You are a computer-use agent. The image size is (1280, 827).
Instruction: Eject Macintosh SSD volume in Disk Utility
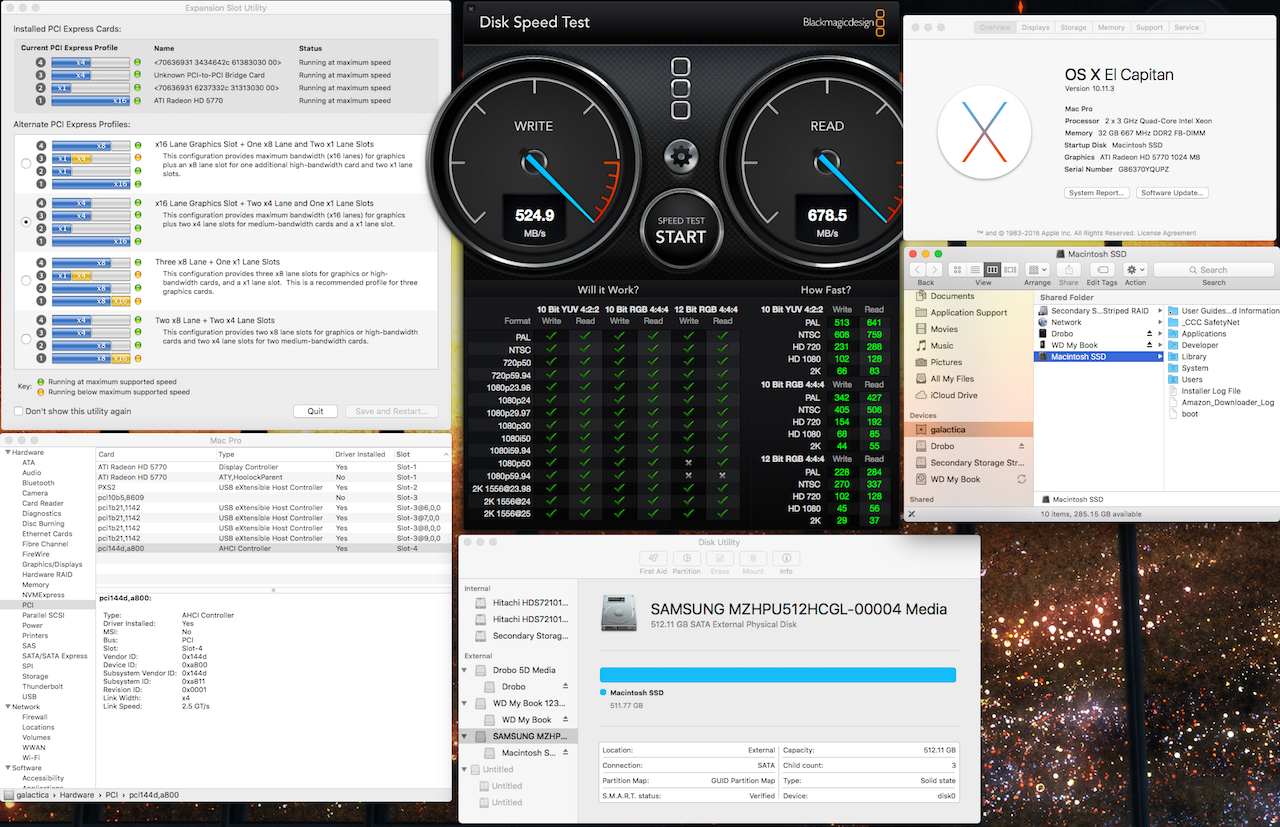point(565,753)
